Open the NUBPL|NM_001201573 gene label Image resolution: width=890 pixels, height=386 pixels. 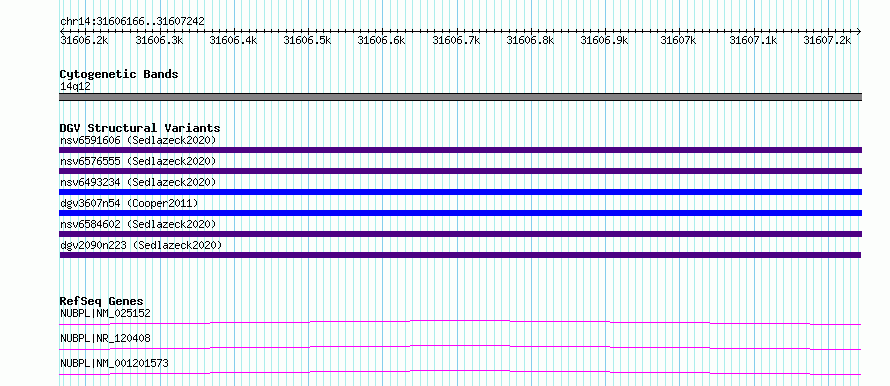(x=115, y=363)
